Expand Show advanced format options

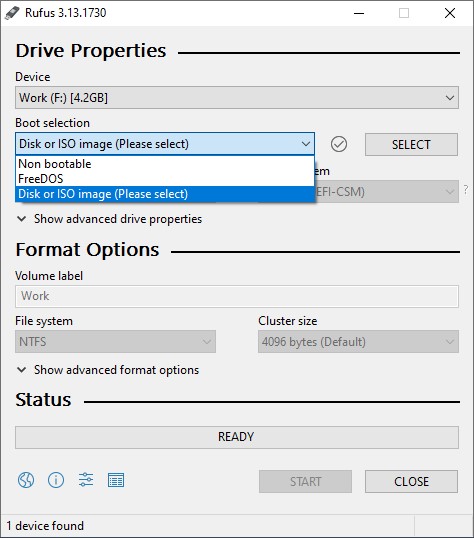pyautogui.click(x=108, y=370)
